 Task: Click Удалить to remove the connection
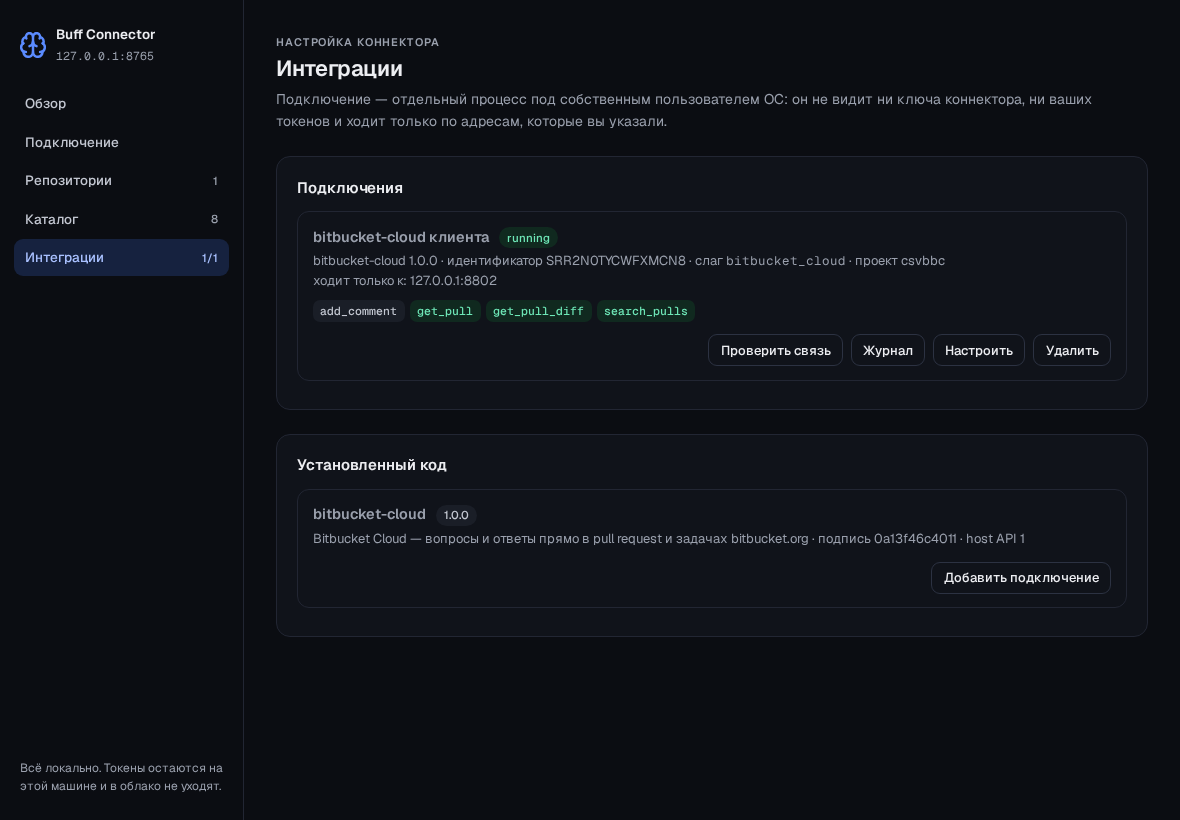[x=1072, y=351]
